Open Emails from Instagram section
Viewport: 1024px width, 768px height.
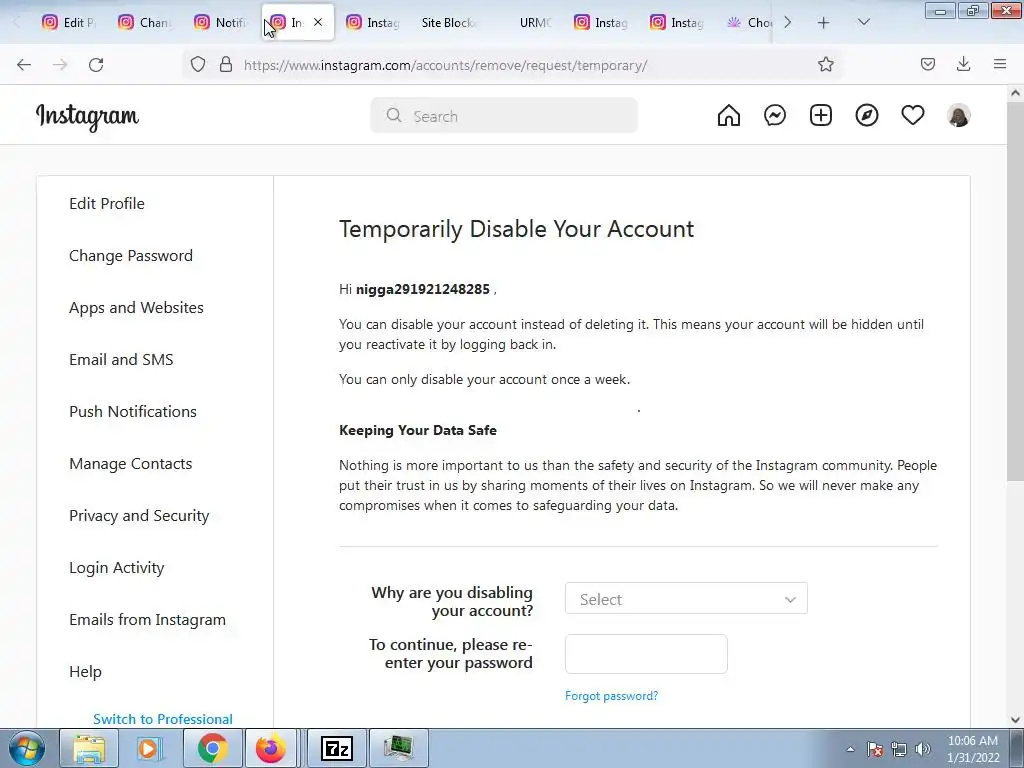pyautogui.click(x=148, y=620)
